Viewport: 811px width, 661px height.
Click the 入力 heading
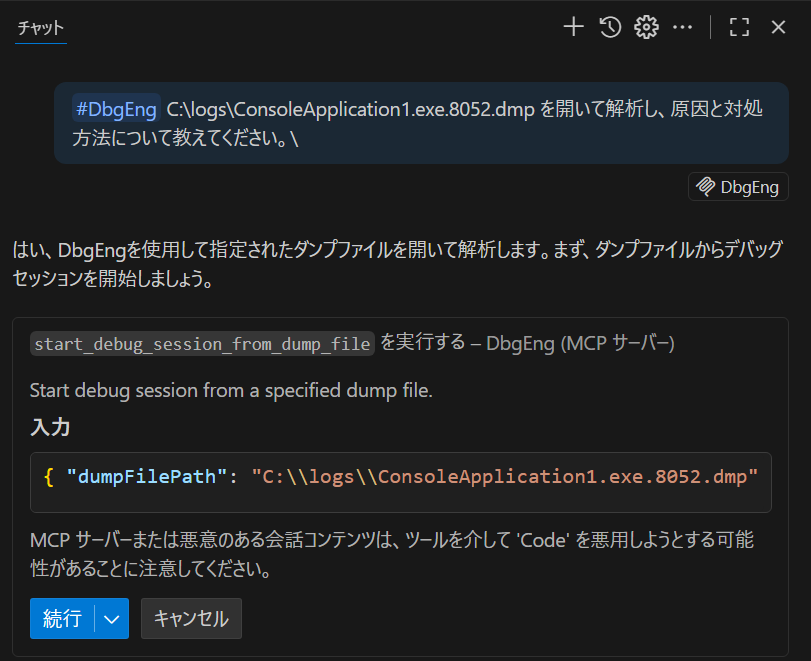click(50, 427)
